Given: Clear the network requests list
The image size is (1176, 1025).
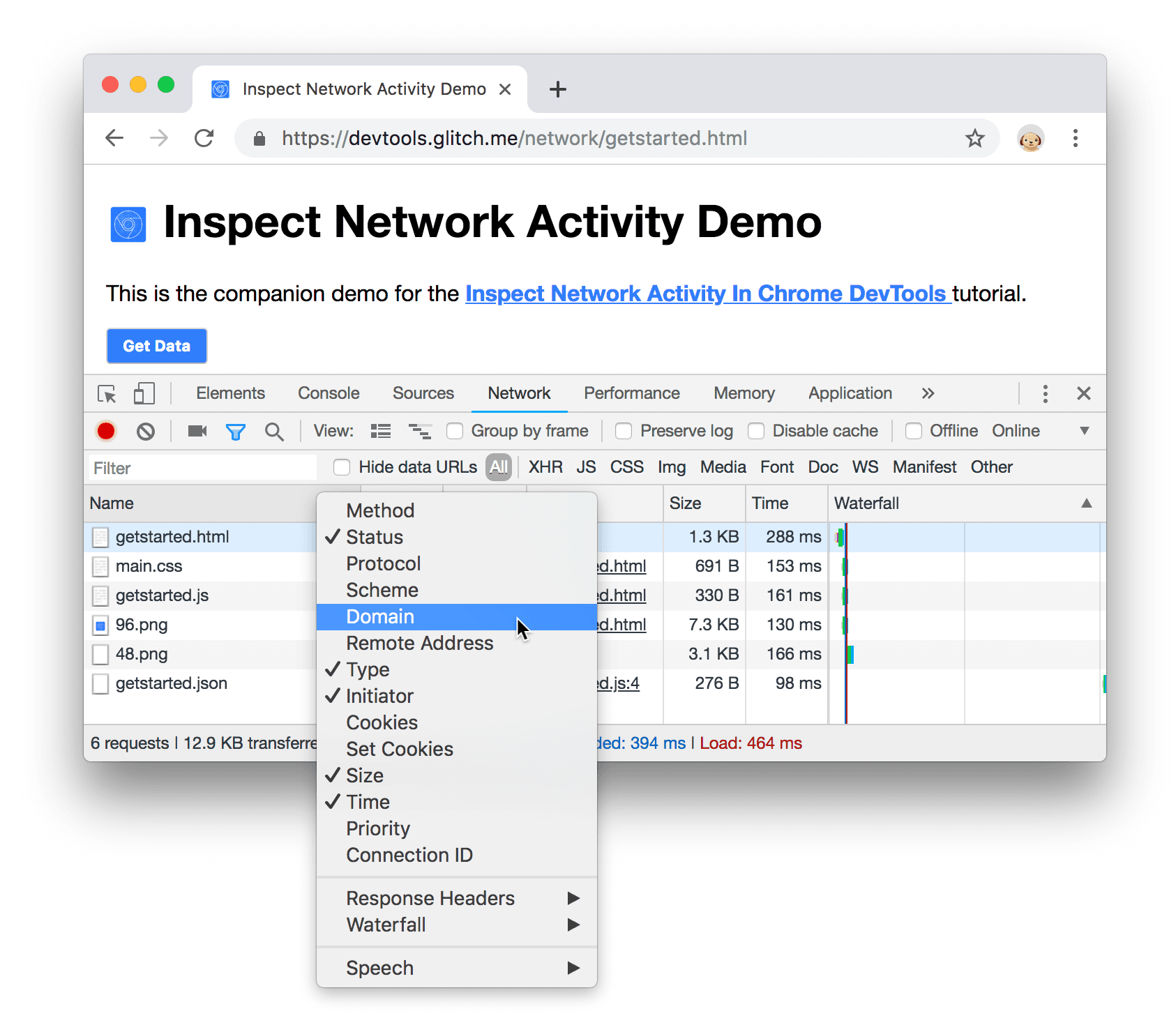Looking at the screenshot, I should [x=146, y=430].
